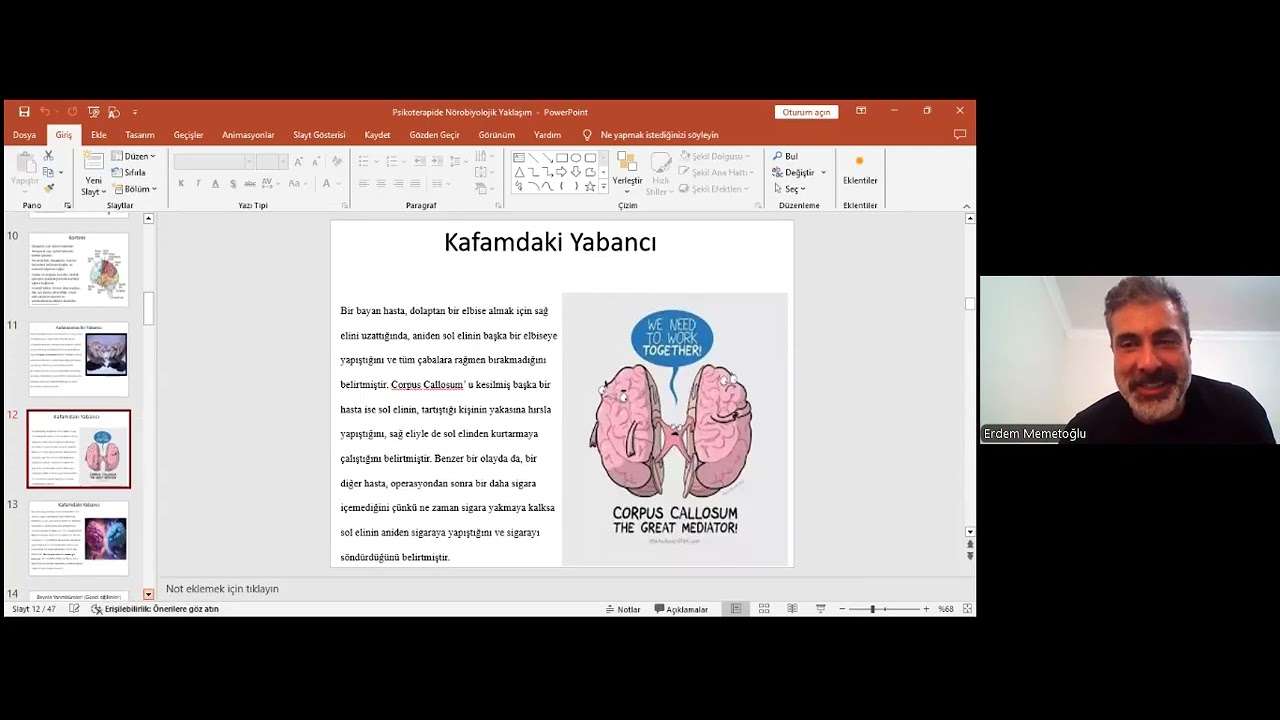
Task: Click Ne yapmak istediğinizi söyleyin box
Action: [659, 135]
